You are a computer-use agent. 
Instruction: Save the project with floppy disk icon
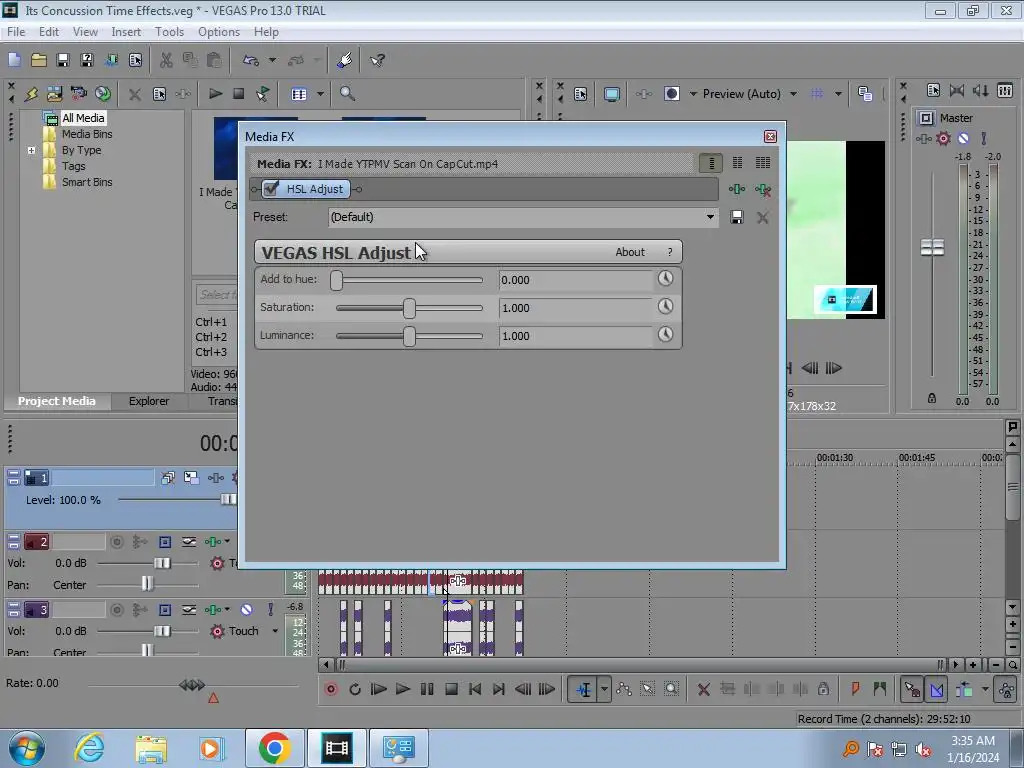(63, 60)
